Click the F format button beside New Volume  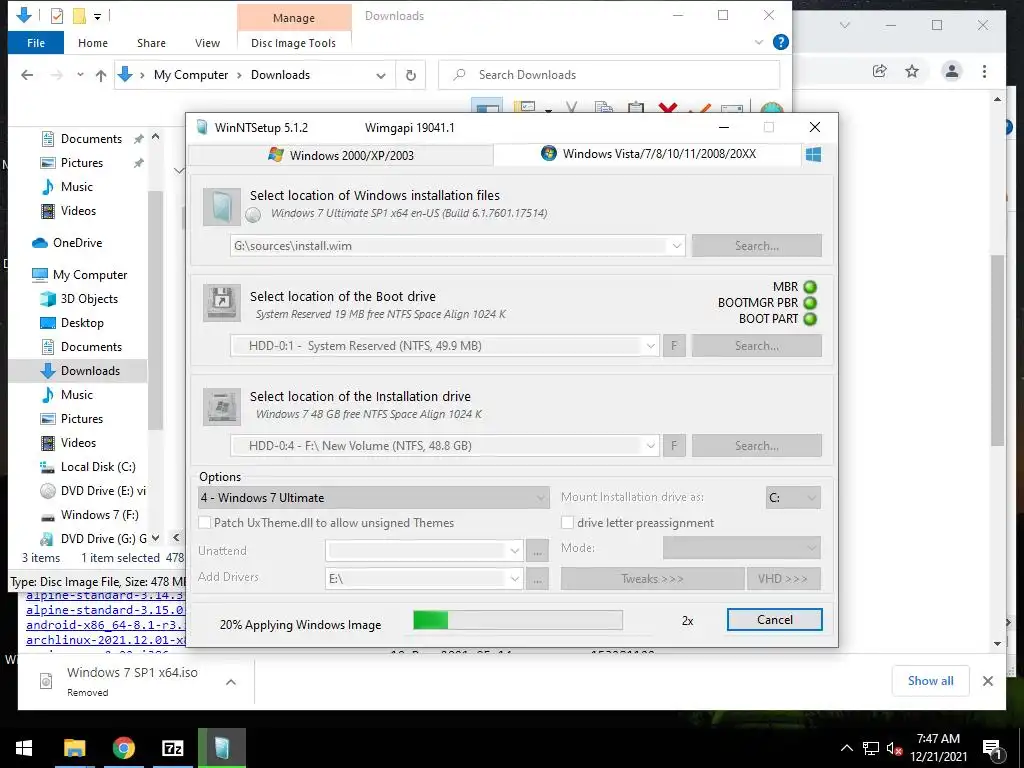click(675, 445)
